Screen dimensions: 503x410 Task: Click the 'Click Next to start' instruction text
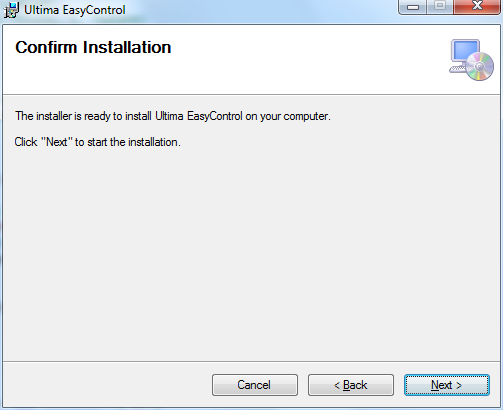97,142
